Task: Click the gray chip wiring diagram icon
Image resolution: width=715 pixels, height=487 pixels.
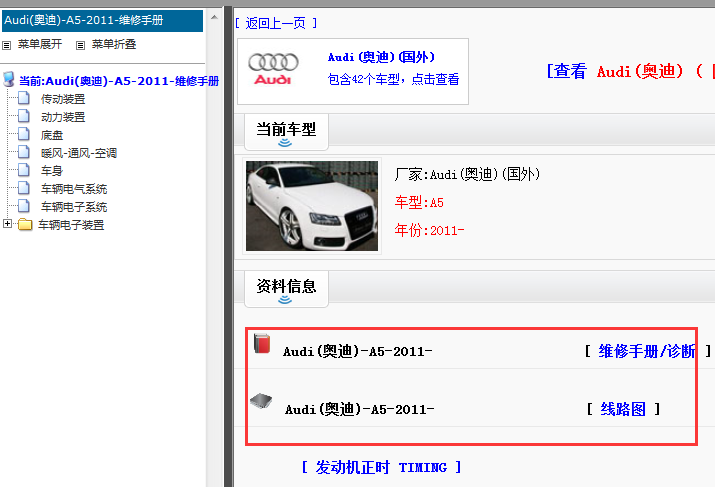Action: coord(261,401)
